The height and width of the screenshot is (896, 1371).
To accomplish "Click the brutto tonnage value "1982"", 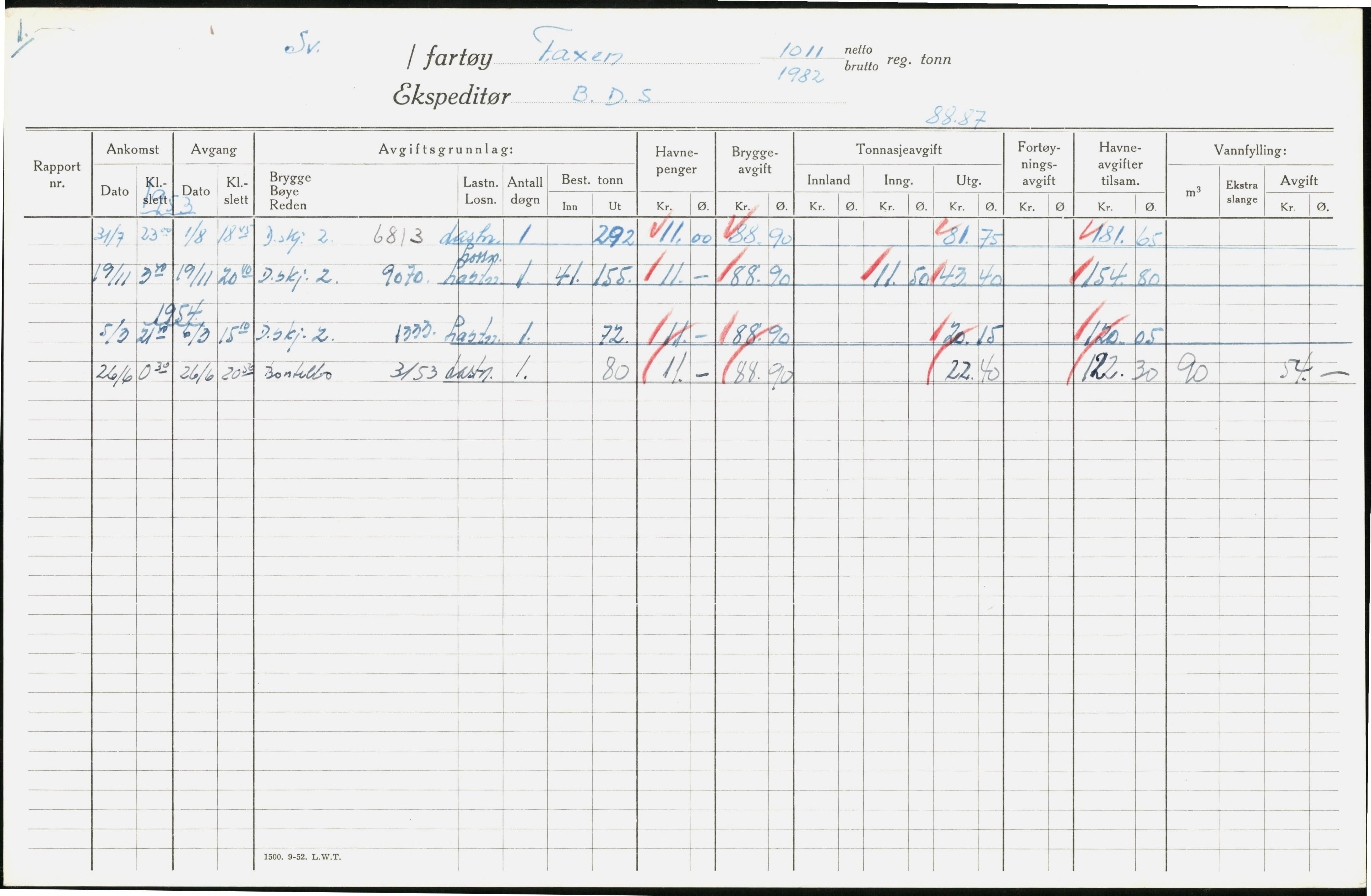I will pyautogui.click(x=801, y=75).
